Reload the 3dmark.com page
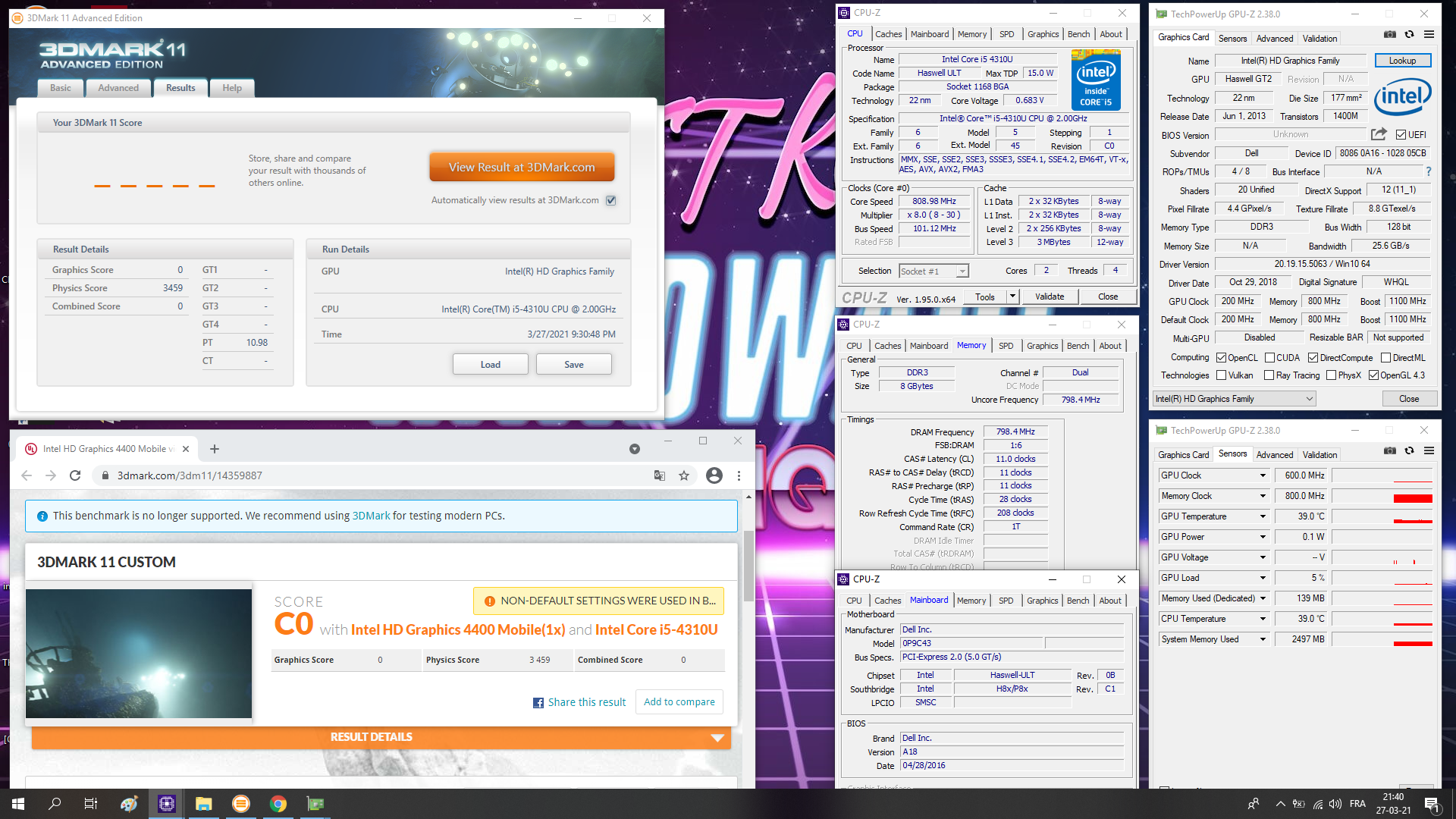1456x819 pixels. 75,475
